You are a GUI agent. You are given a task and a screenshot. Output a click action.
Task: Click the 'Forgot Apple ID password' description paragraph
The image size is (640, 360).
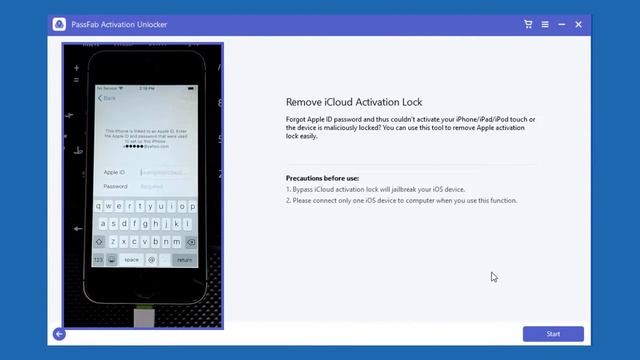[411, 128]
